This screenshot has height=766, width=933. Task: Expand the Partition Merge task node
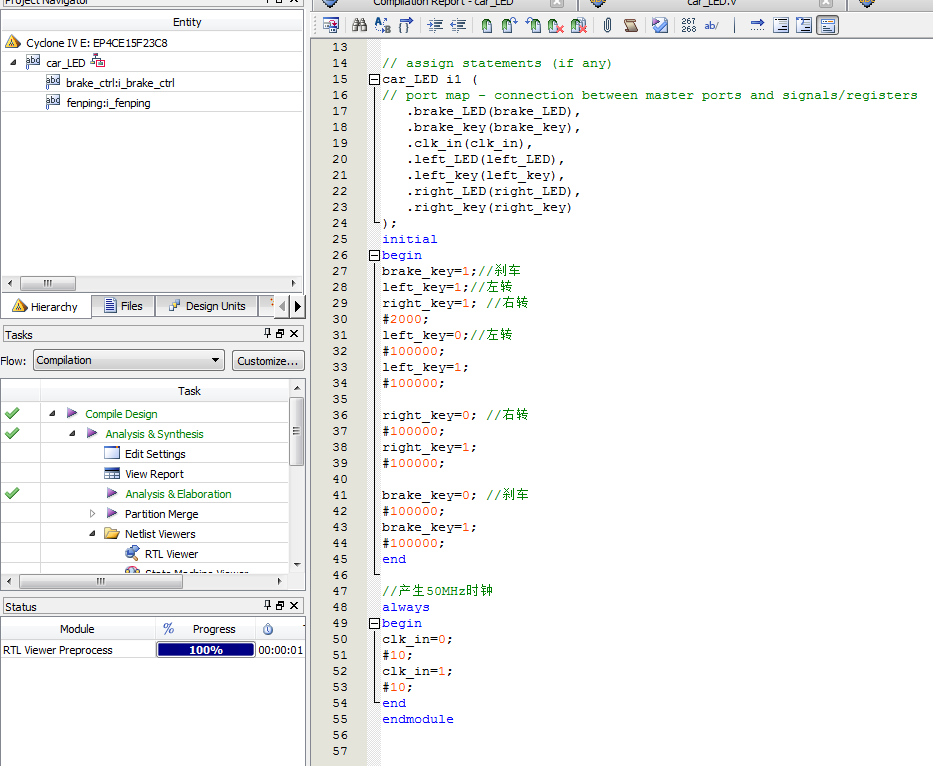(x=92, y=513)
